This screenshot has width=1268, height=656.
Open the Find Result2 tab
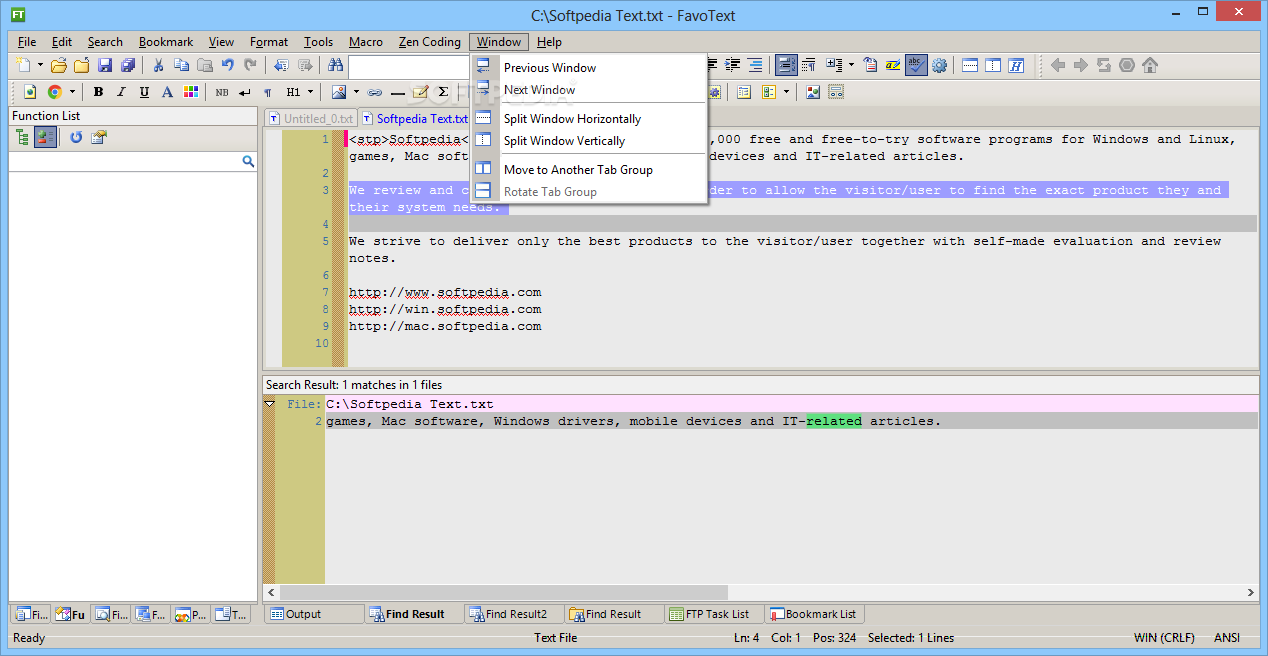[x=514, y=614]
